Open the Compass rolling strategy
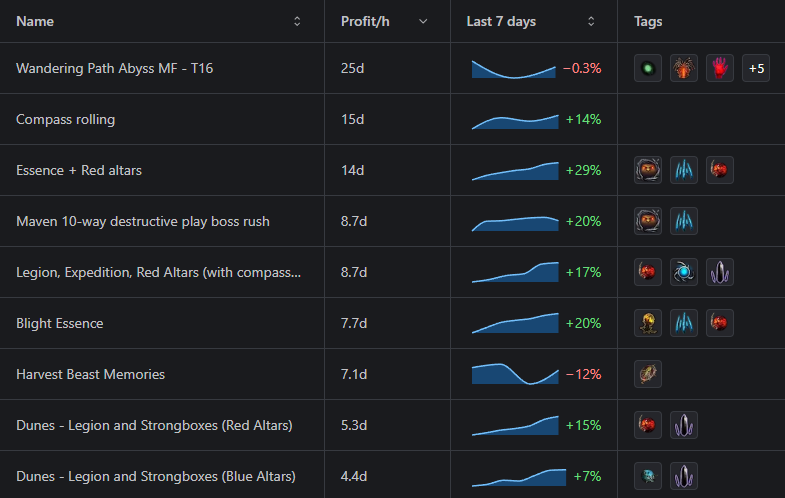 coord(65,119)
